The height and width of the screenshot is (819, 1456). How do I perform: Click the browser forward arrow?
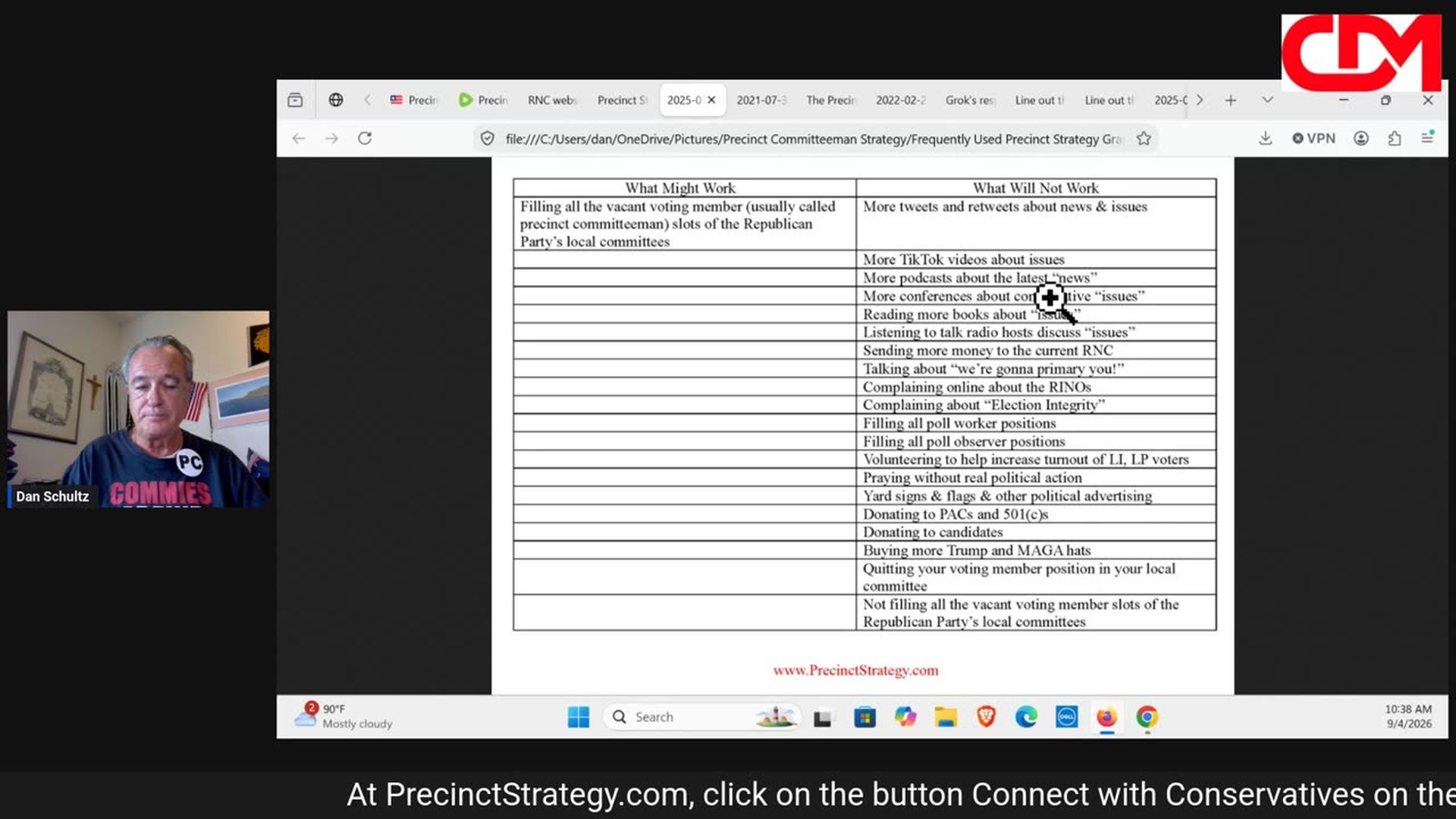coord(331,139)
